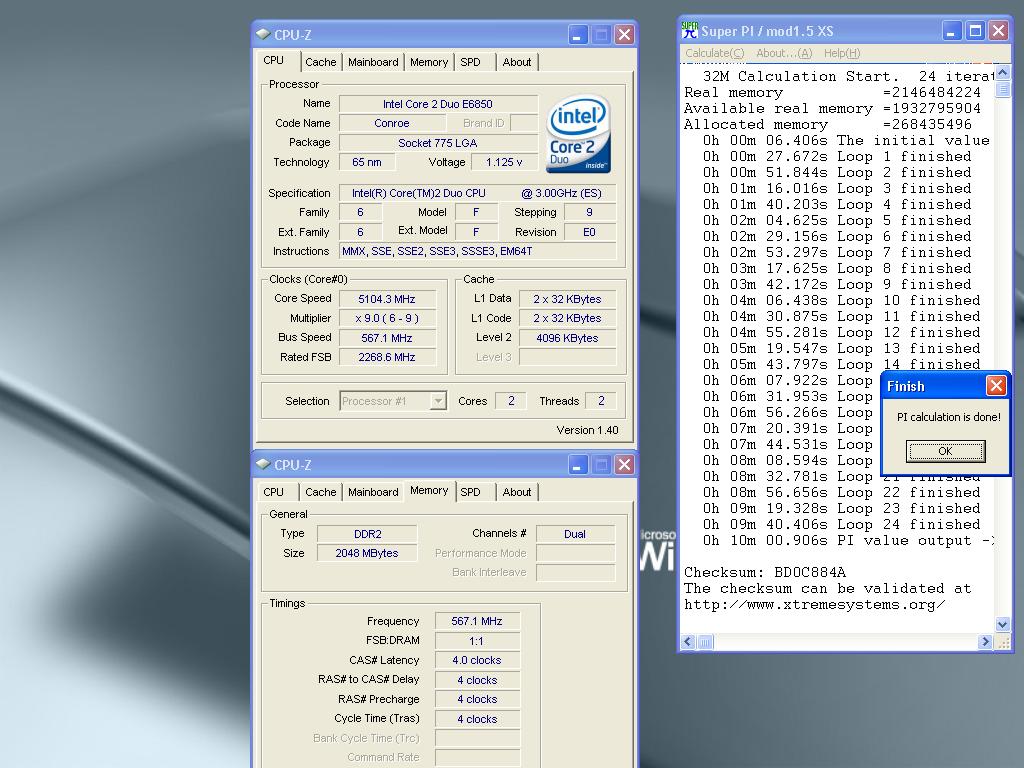This screenshot has height=768, width=1024.
Task: Switch to Memory tab in upper CPU-Z
Action: coord(429,62)
